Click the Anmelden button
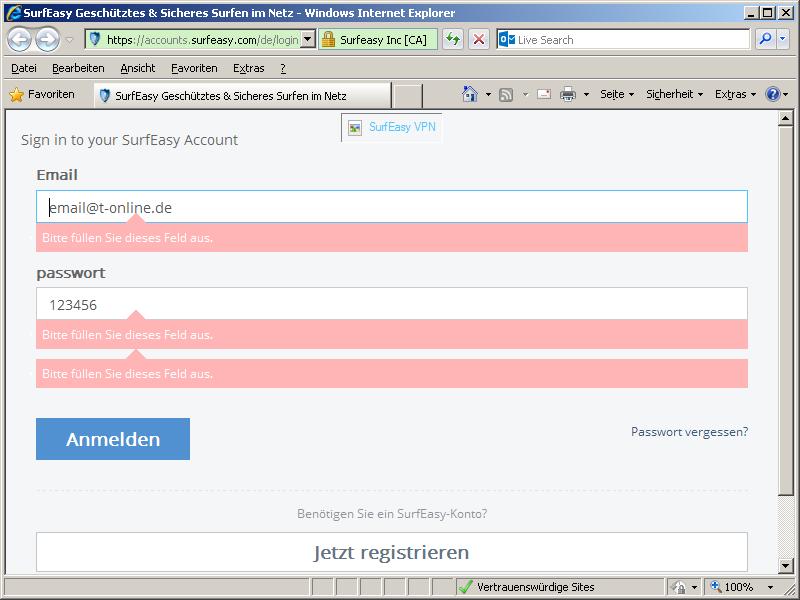This screenshot has height=600, width=800. pos(113,439)
